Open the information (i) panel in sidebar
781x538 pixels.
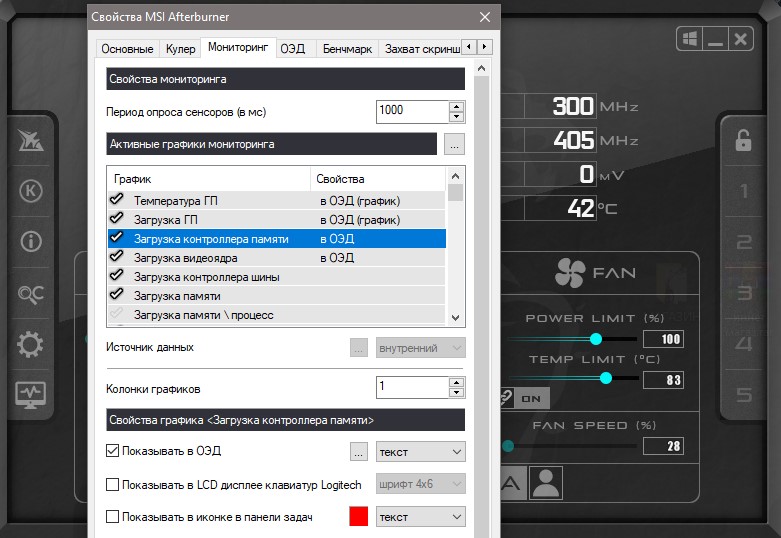coord(31,242)
